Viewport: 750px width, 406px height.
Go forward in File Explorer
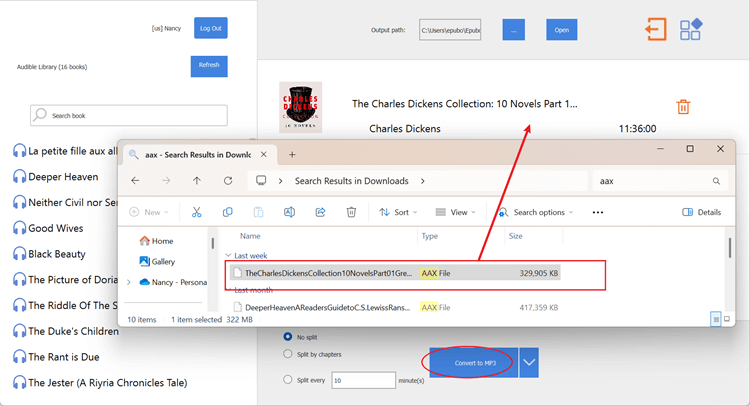[166, 181]
